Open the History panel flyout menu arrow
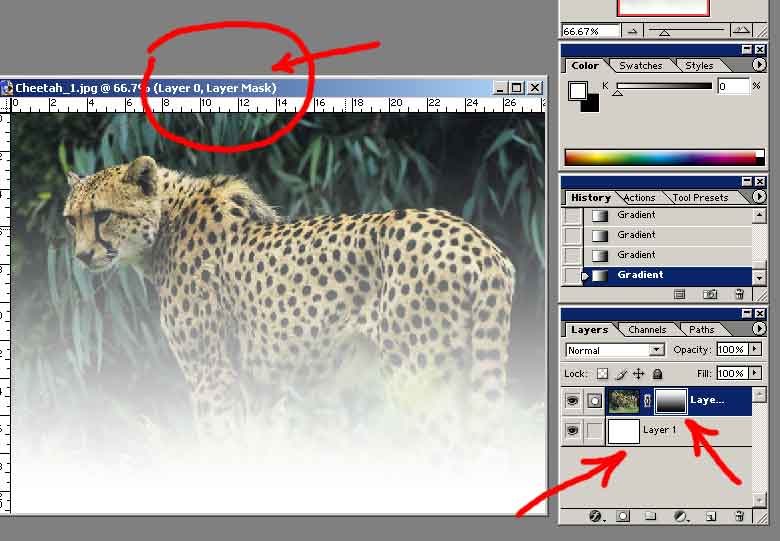This screenshot has height=541, width=780. click(758, 197)
